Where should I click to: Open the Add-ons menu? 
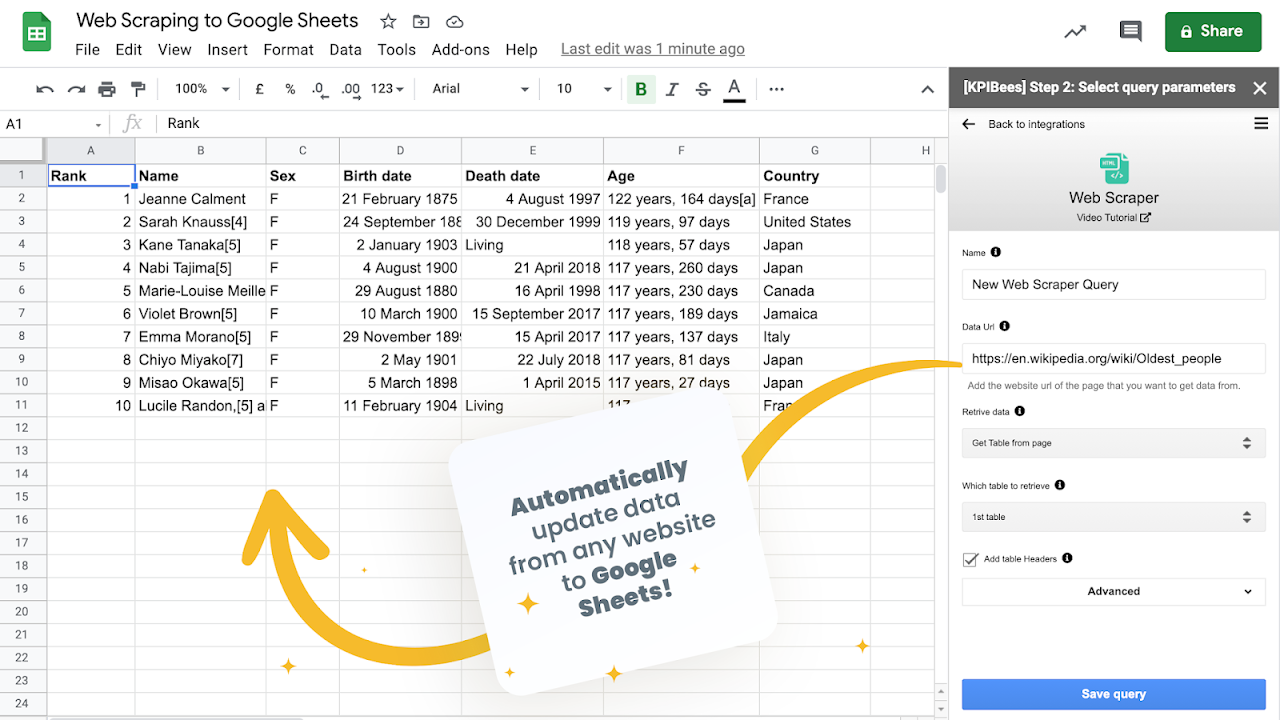[461, 49]
